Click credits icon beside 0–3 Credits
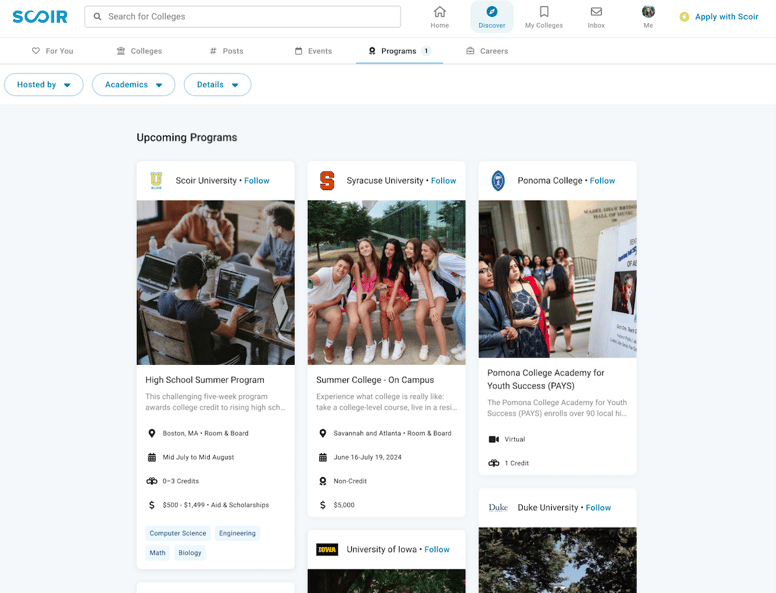Viewport: 776px width, 593px height. tap(152, 481)
